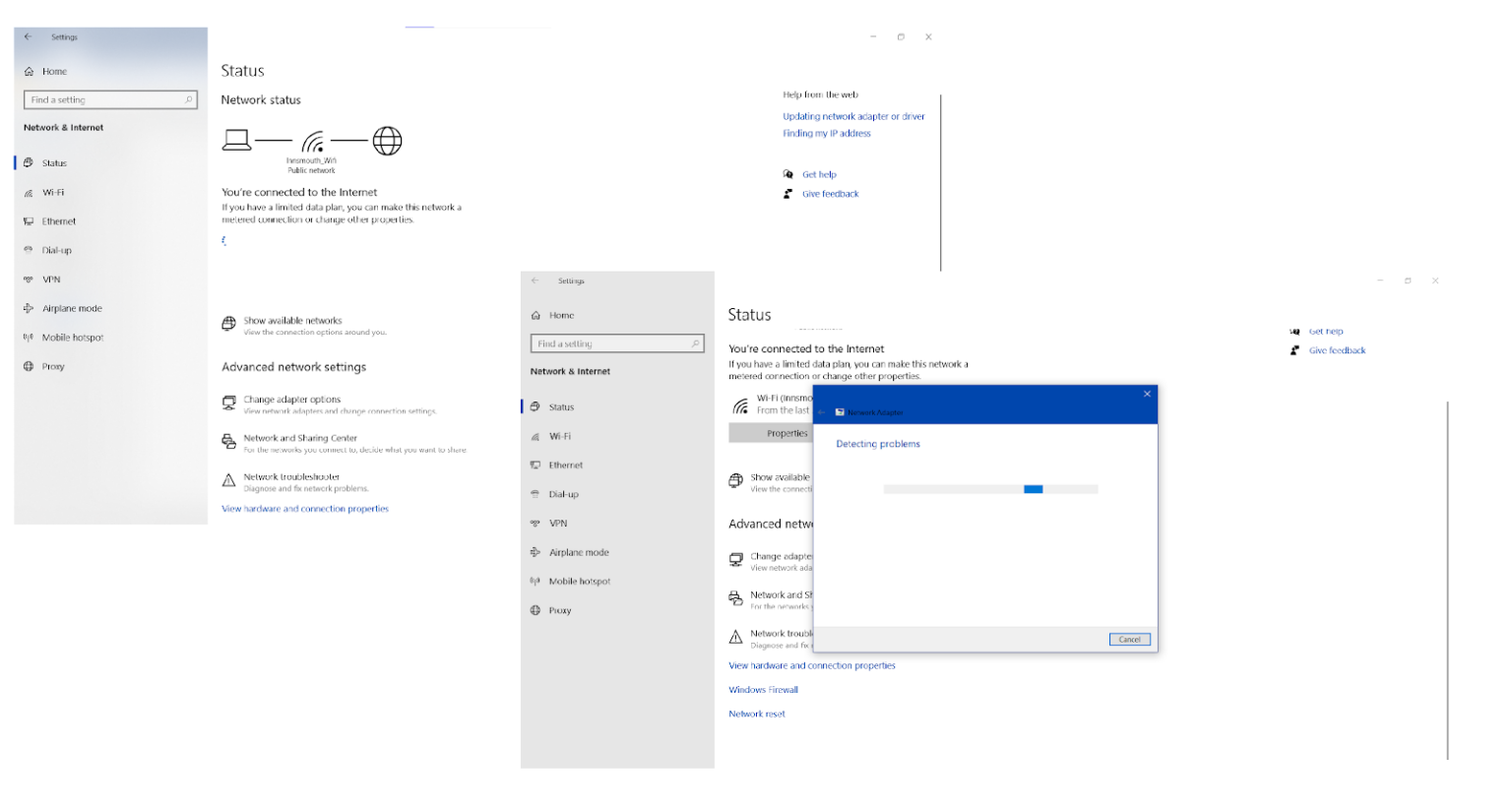Click the Settings back arrow
Image resolution: width=1512 pixels, height=809 pixels.
[534, 280]
